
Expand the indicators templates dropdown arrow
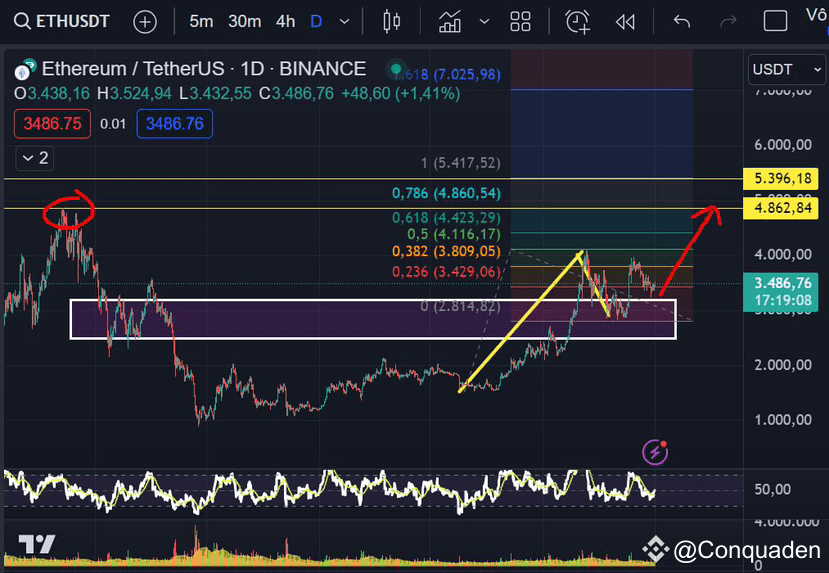coord(484,22)
